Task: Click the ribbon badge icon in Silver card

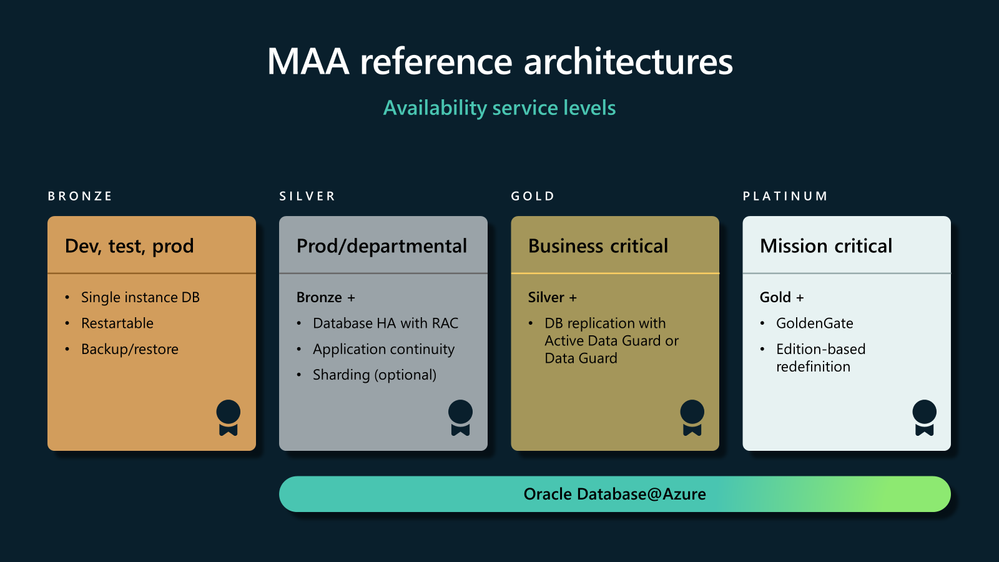Action: (x=460, y=418)
